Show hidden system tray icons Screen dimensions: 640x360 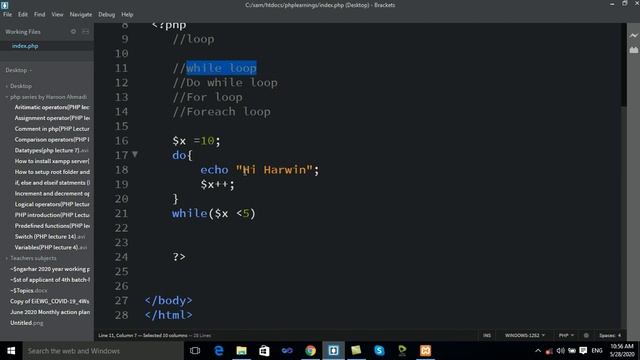click(x=538, y=351)
